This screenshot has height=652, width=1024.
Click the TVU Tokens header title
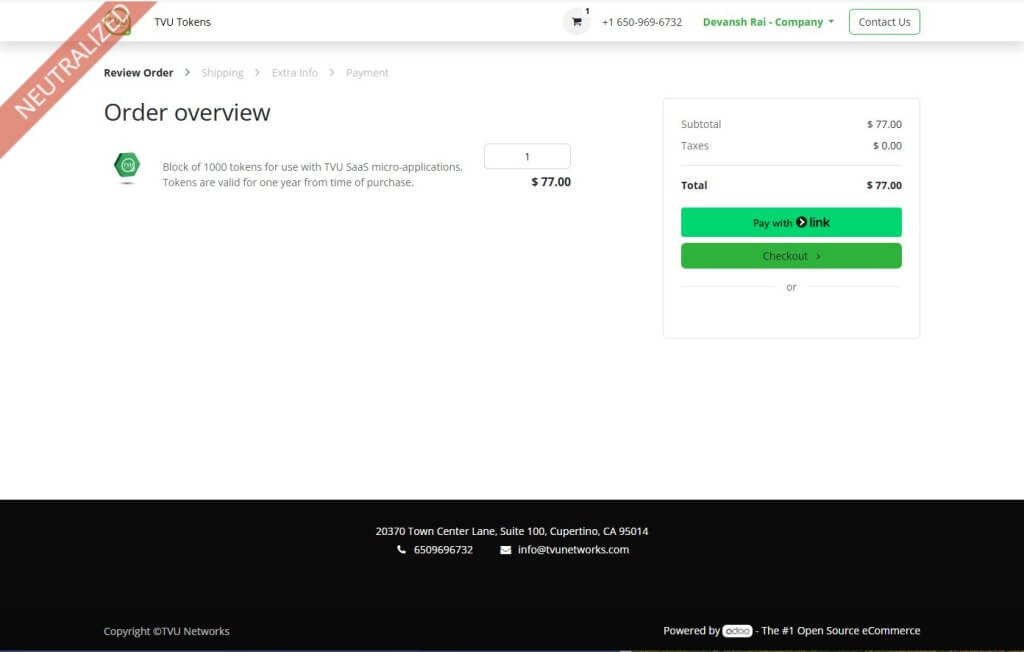182,22
